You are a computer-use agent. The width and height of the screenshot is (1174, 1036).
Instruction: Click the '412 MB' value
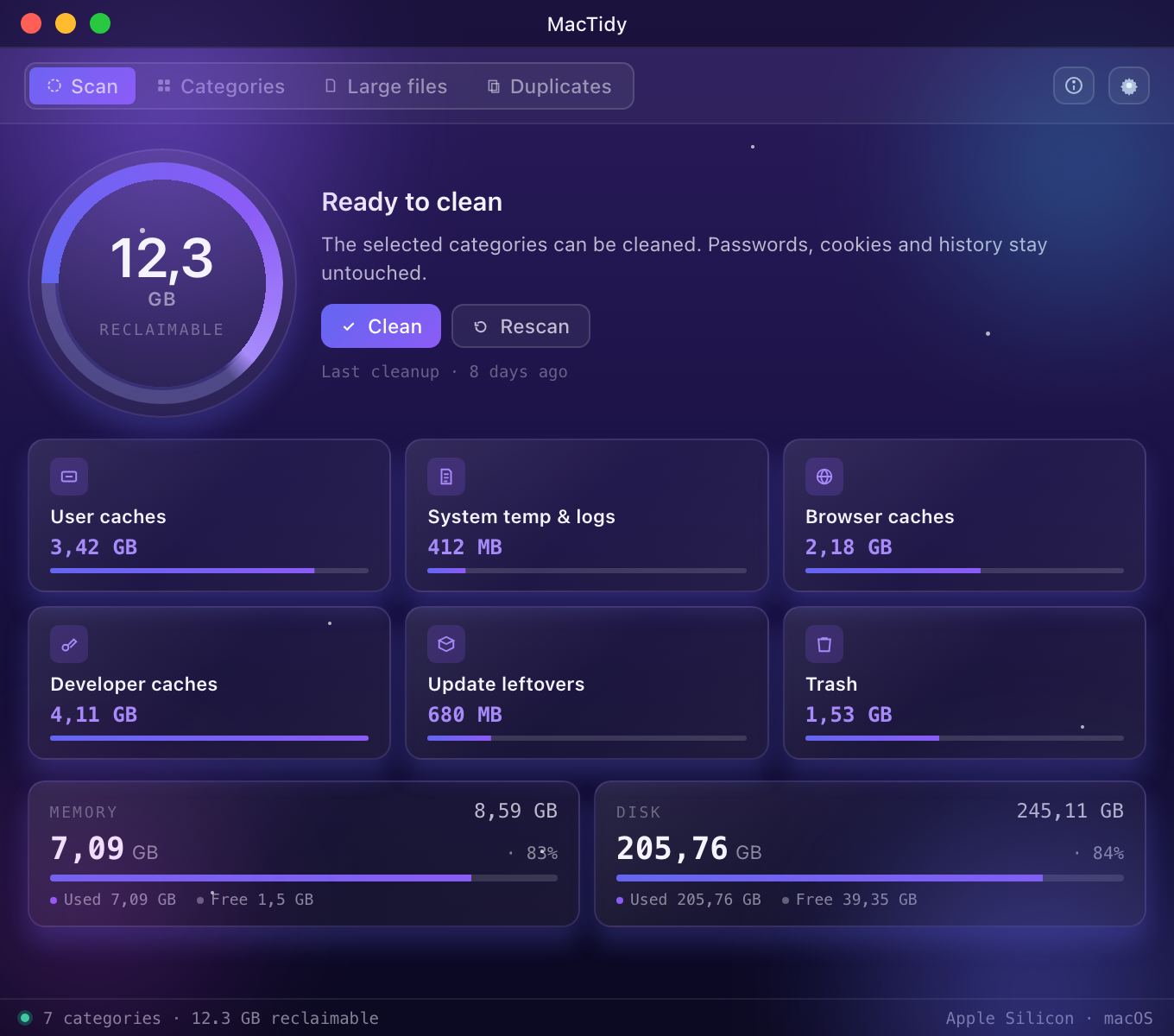tap(464, 547)
